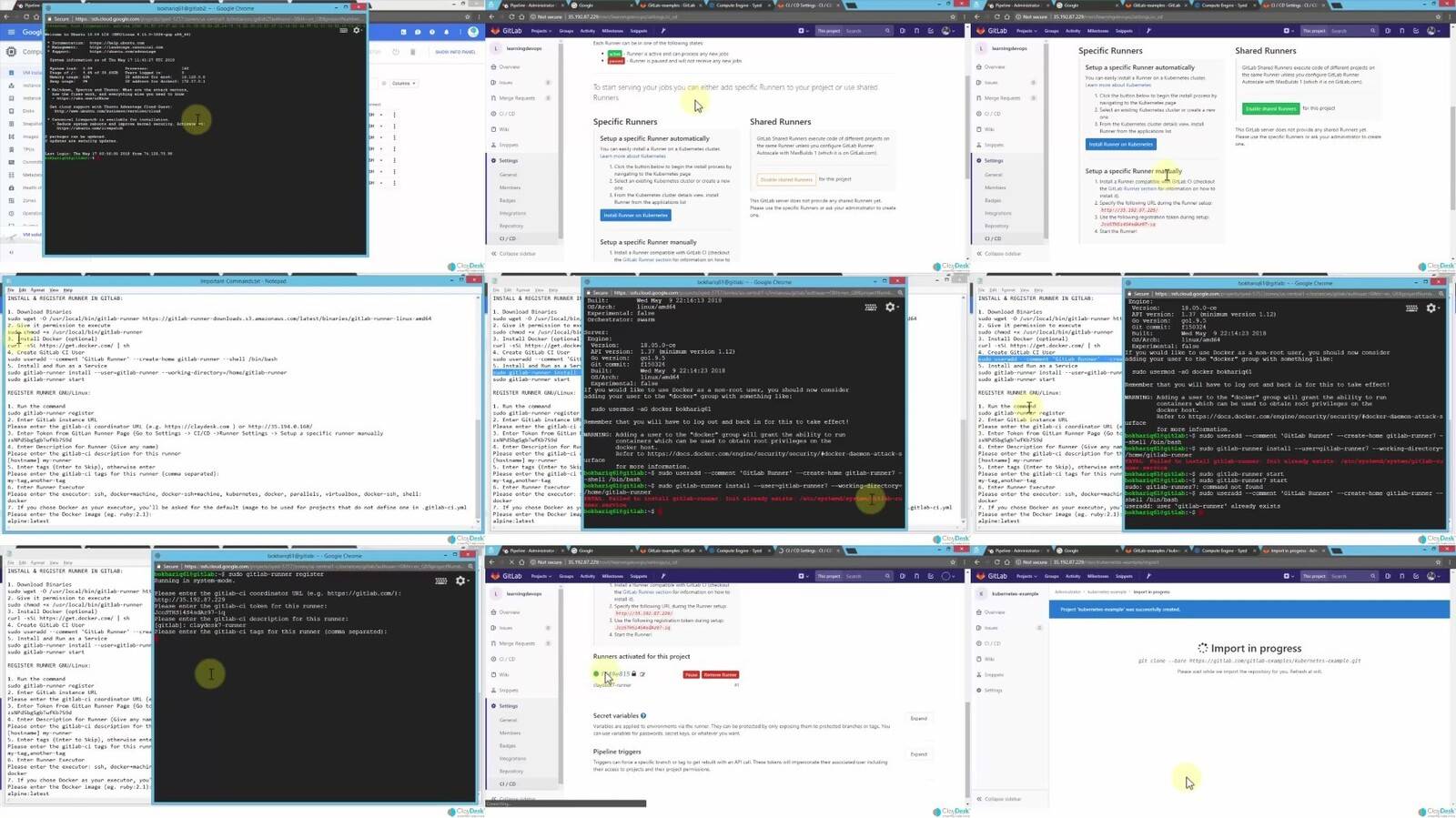This screenshot has width=1456, height=818.
Task: Open File menu in Important Commands.txt Notepad
Action: (x=10, y=290)
